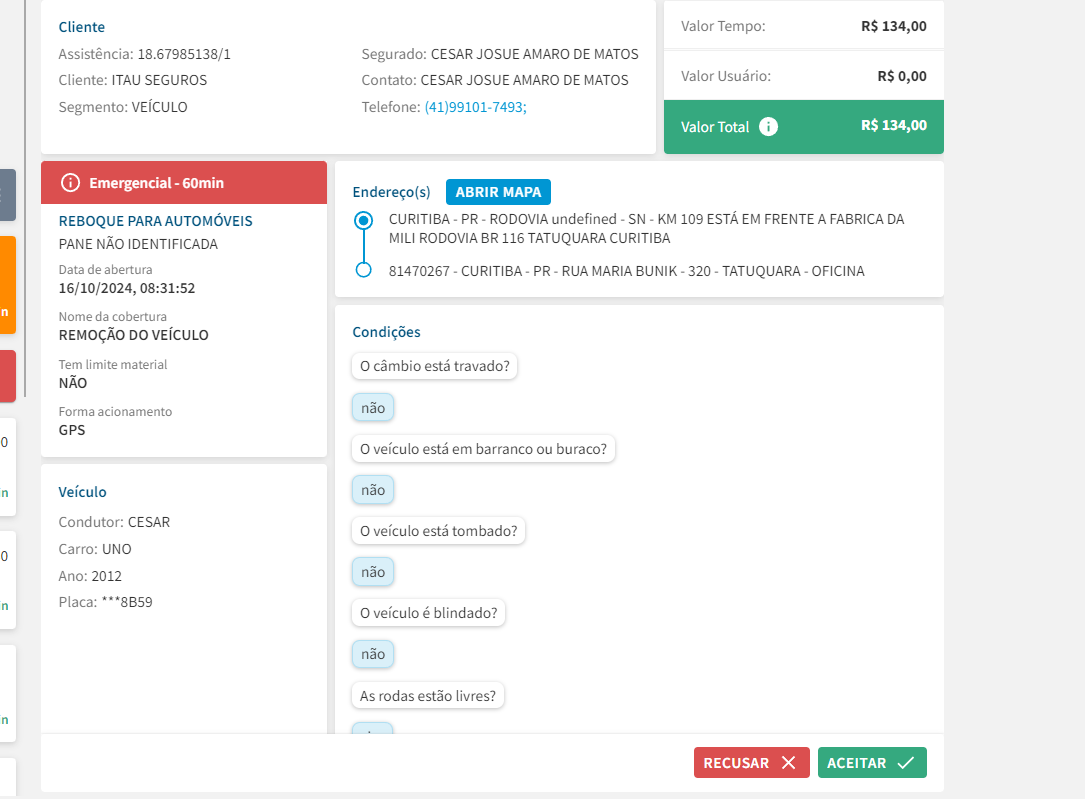This screenshot has height=799, width=1085.
Task: Click the info icon beside Valor Total
Action: 768,127
